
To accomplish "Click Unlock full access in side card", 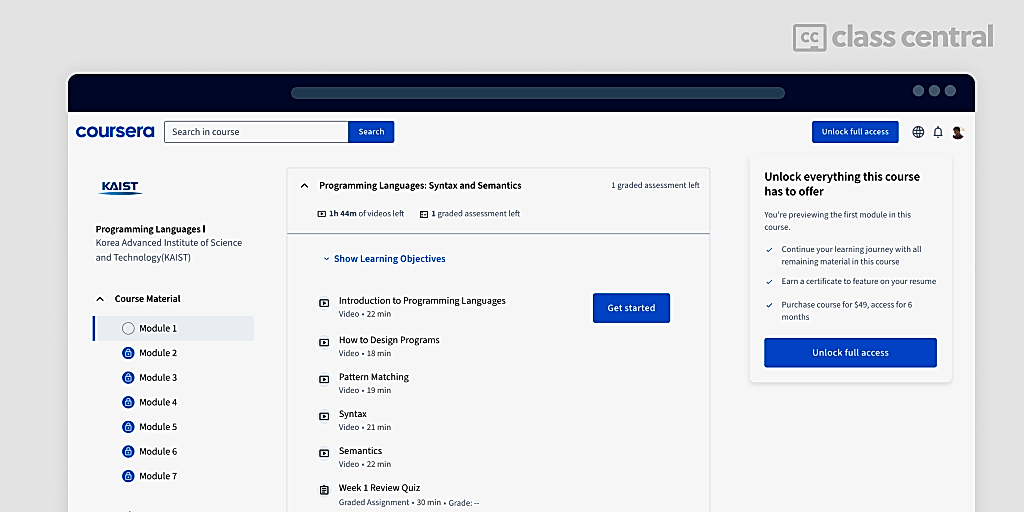I will coord(850,353).
